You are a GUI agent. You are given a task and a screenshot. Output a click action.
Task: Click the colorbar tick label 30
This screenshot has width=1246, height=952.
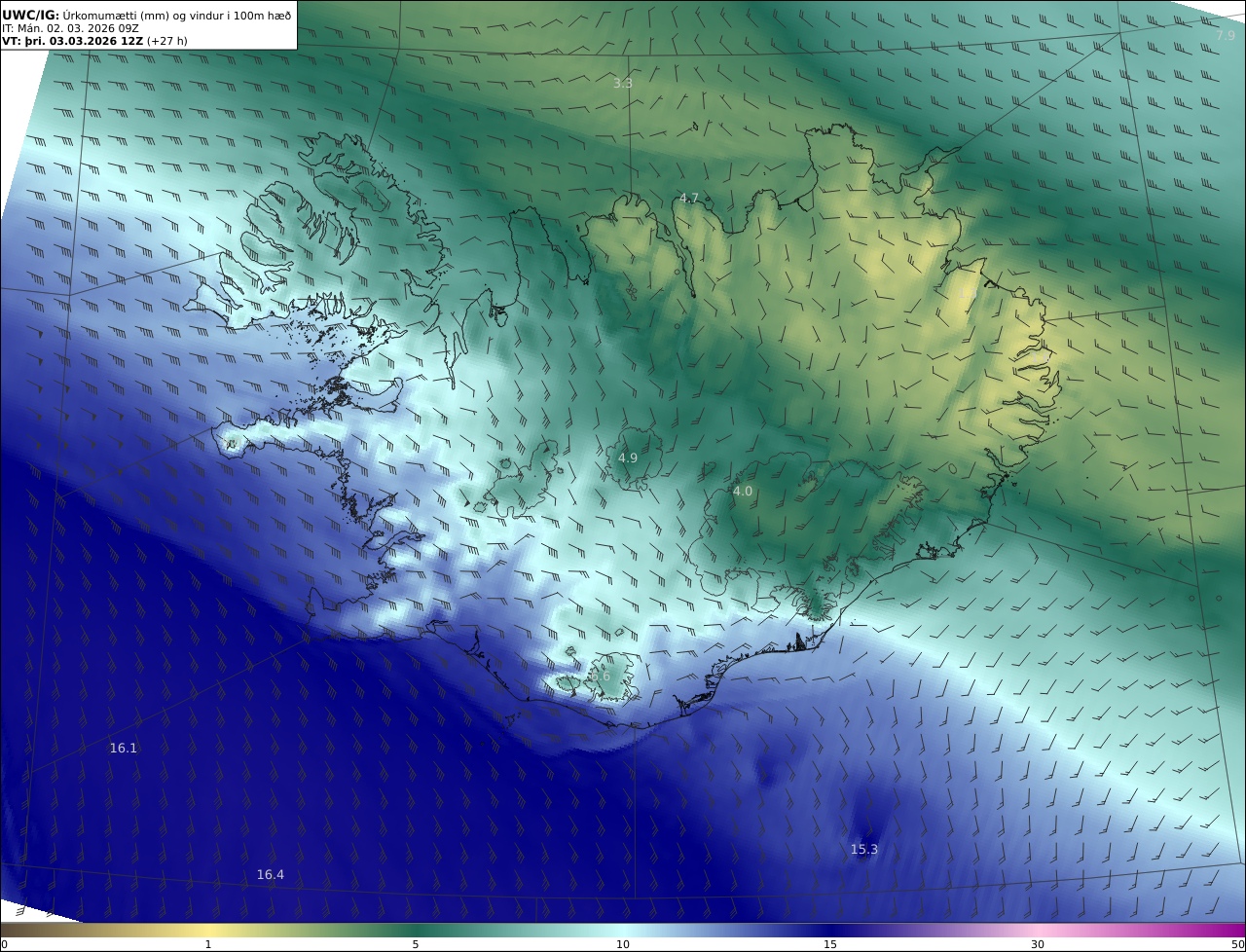1038,944
